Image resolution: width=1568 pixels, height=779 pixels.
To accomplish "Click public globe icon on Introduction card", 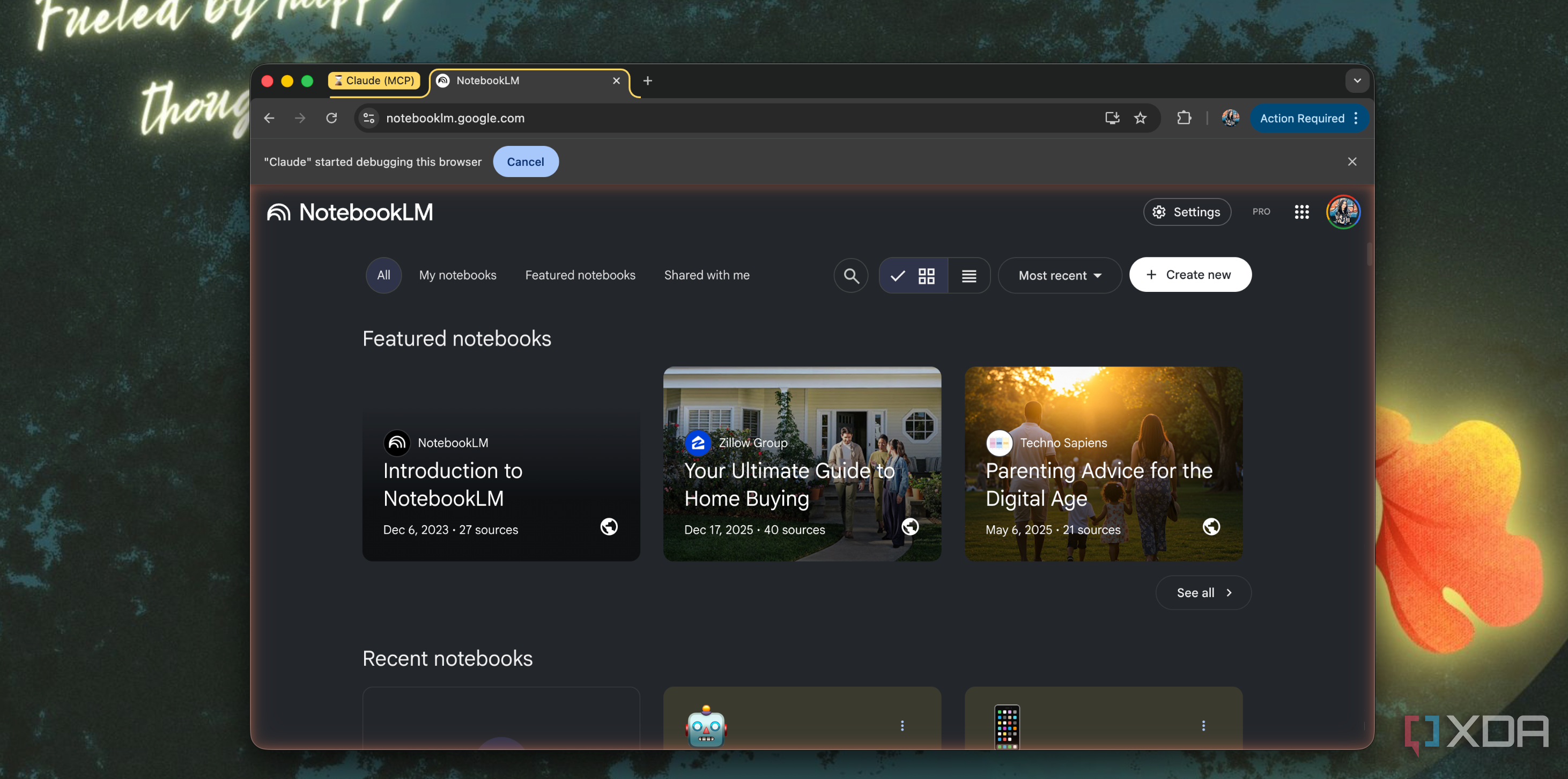I will click(609, 526).
